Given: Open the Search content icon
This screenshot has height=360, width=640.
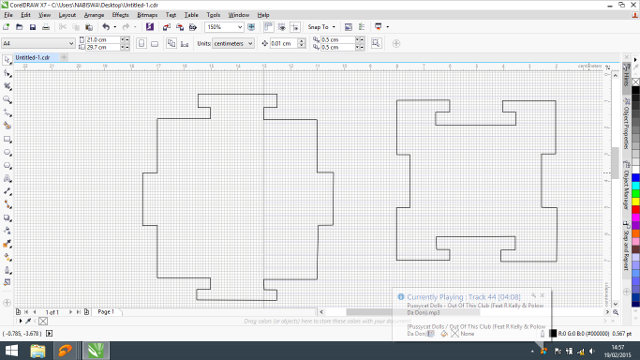Looking at the screenshot, I should coord(150,27).
